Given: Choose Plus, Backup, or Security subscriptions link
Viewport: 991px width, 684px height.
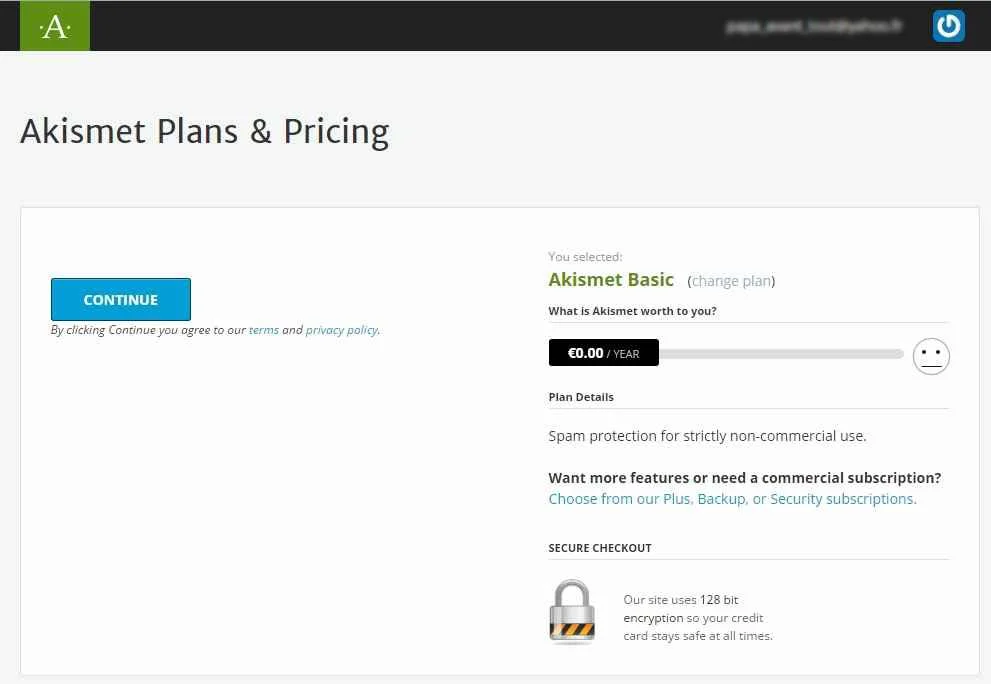Looking at the screenshot, I should tap(732, 498).
